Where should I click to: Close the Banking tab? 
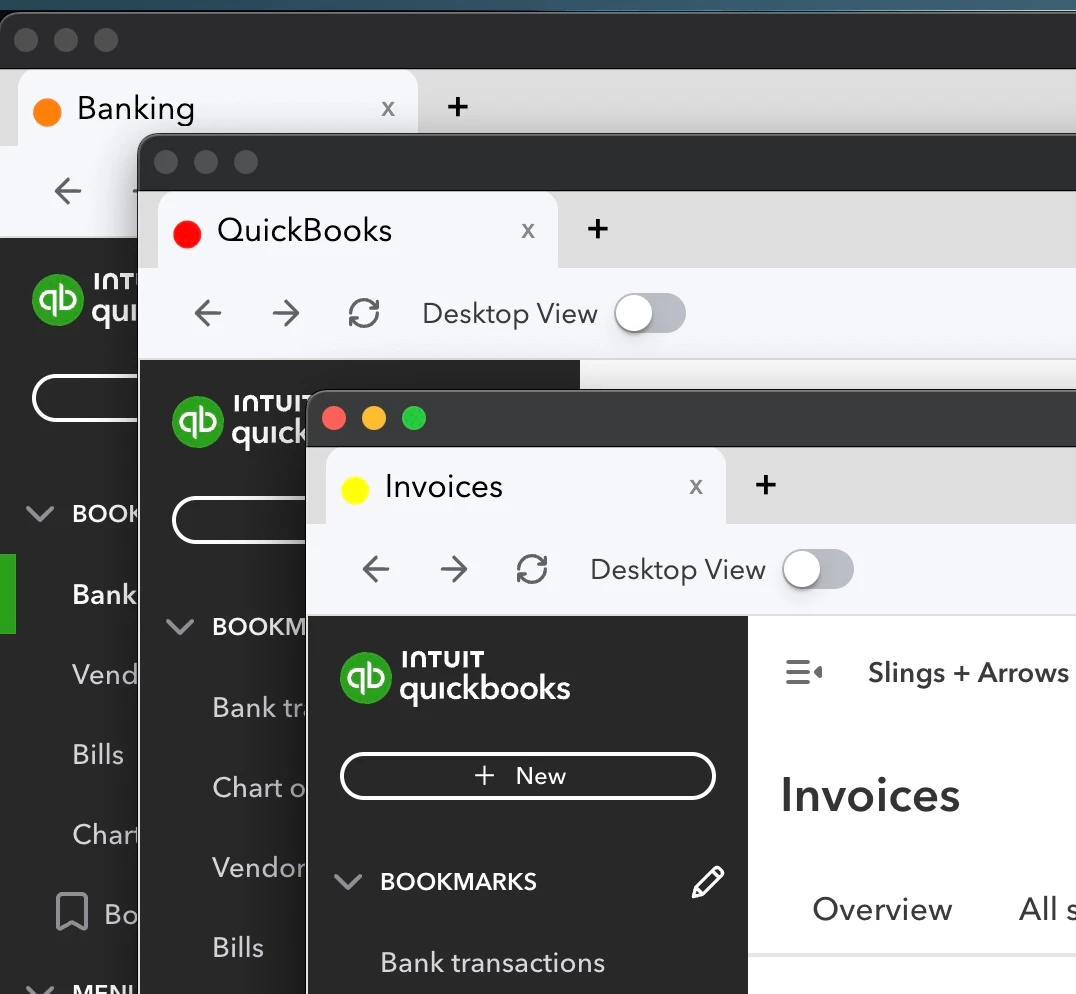(388, 109)
